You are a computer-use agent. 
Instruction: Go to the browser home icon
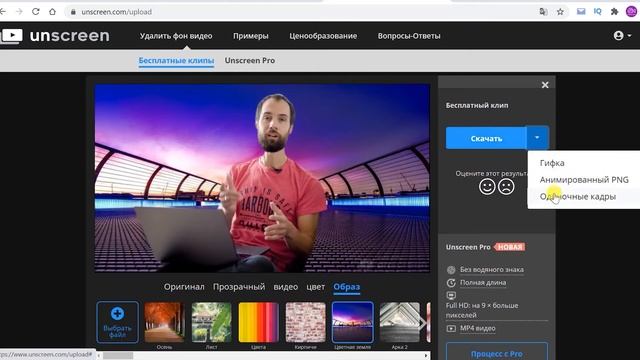click(52, 12)
